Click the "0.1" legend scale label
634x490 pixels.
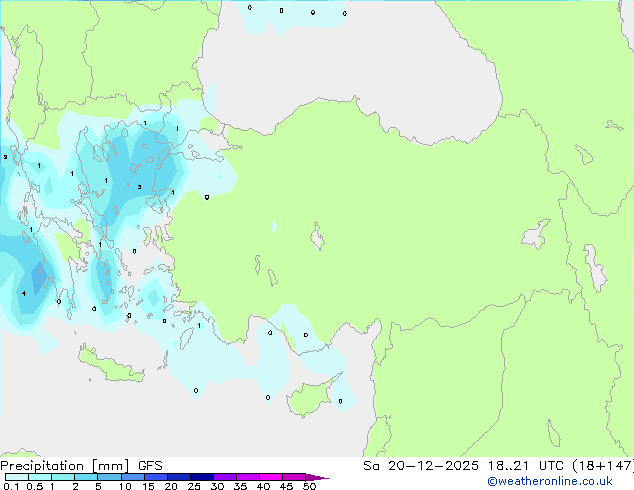pos(11,486)
